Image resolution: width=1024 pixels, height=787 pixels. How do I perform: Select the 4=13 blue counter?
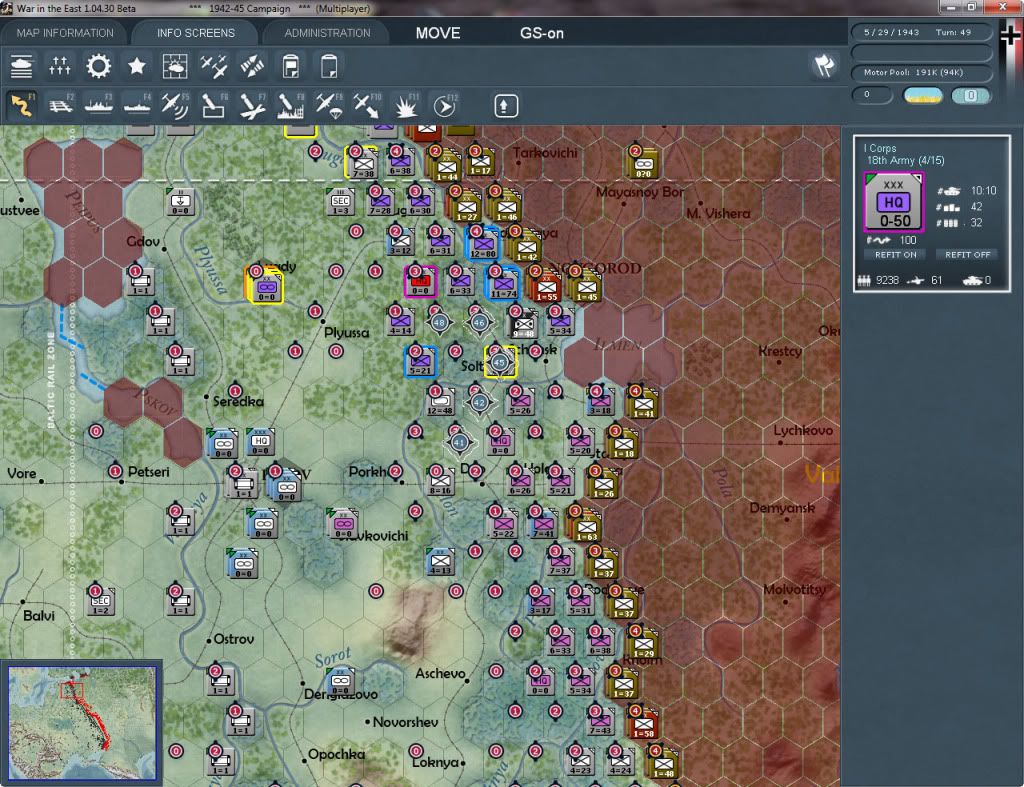[441, 562]
